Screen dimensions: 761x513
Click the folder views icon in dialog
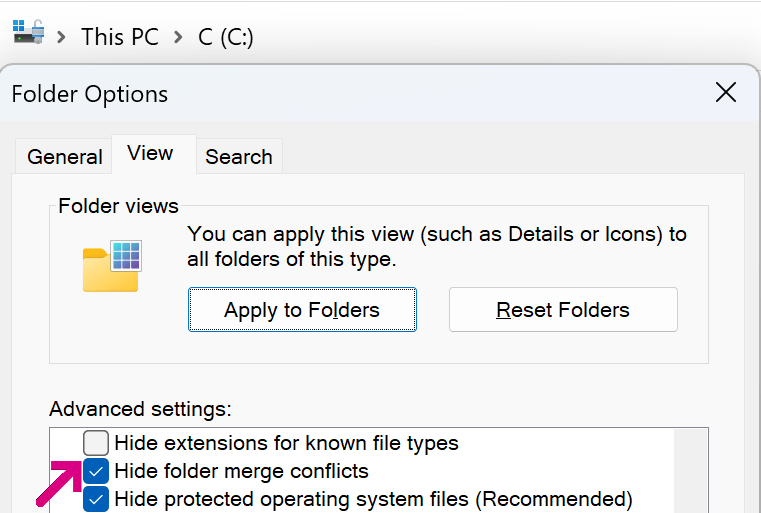111,265
